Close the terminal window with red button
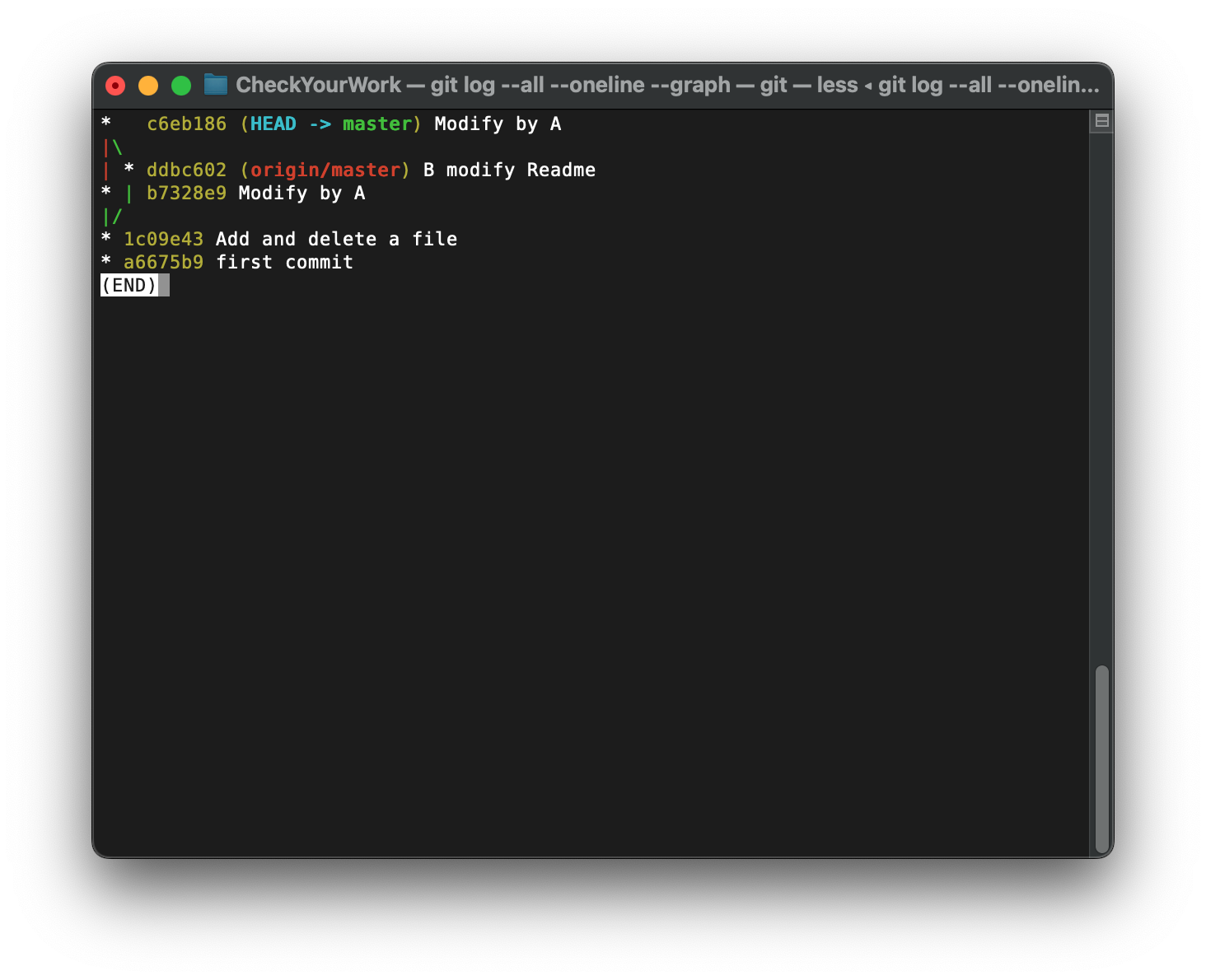The width and height of the screenshot is (1206, 980). (115, 86)
